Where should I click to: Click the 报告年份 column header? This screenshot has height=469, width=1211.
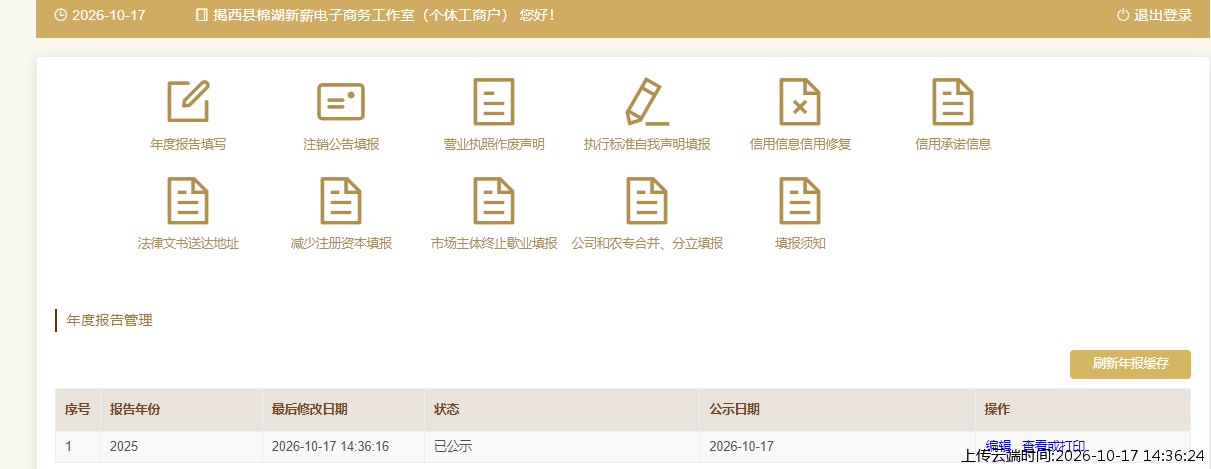tap(135, 410)
